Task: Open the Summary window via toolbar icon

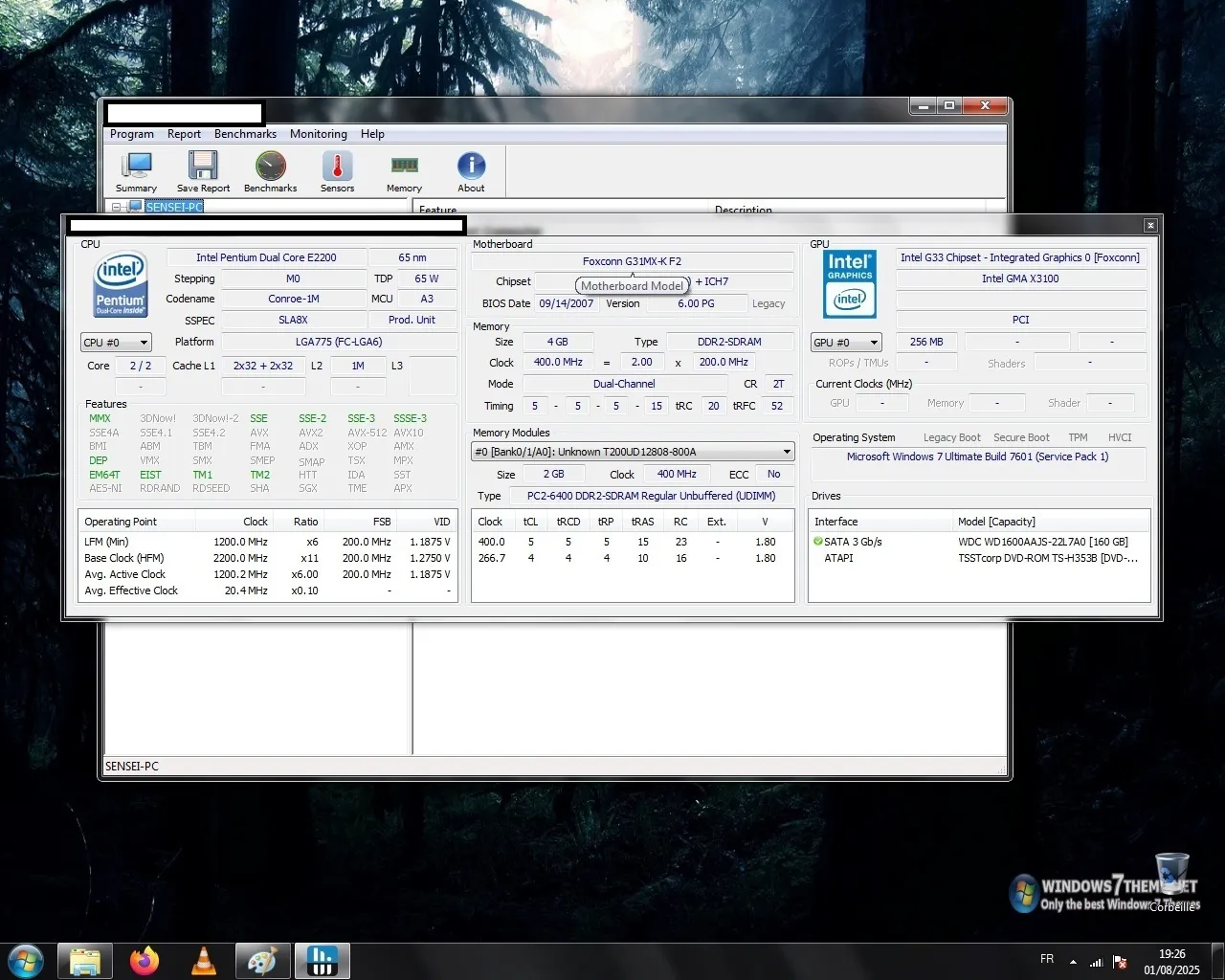Action: [x=135, y=170]
